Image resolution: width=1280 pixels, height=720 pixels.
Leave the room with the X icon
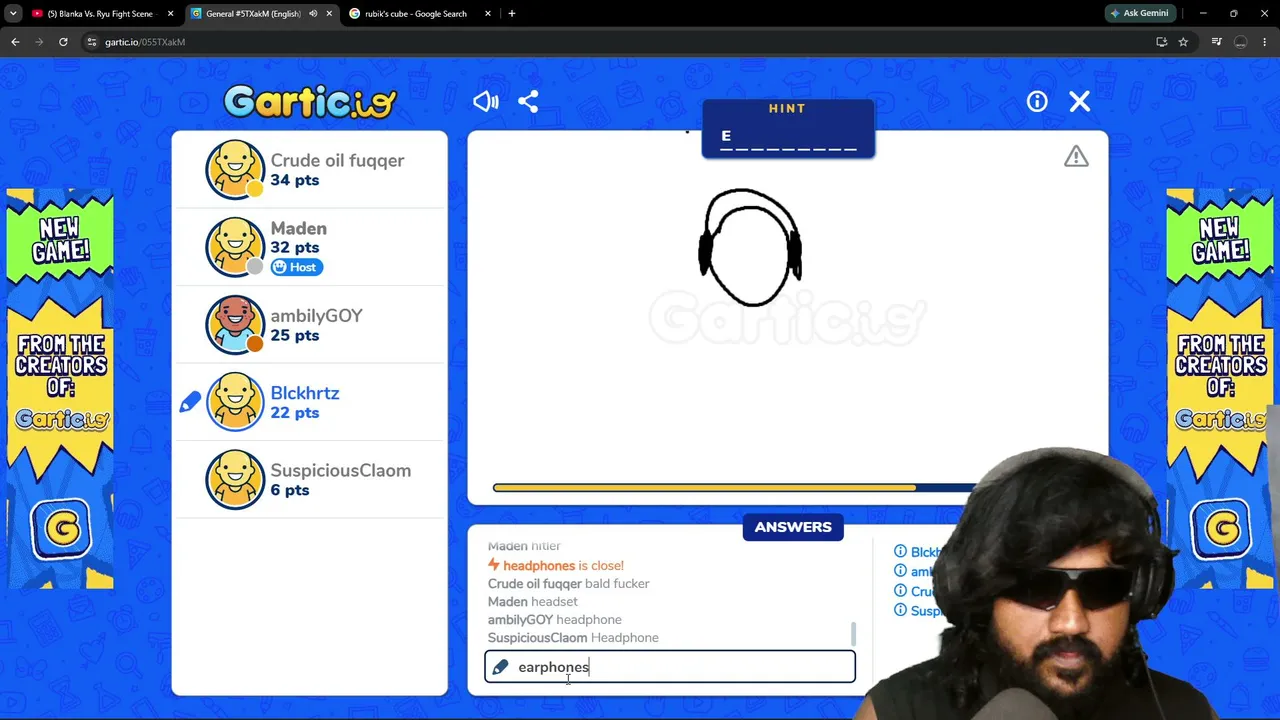point(1079,101)
